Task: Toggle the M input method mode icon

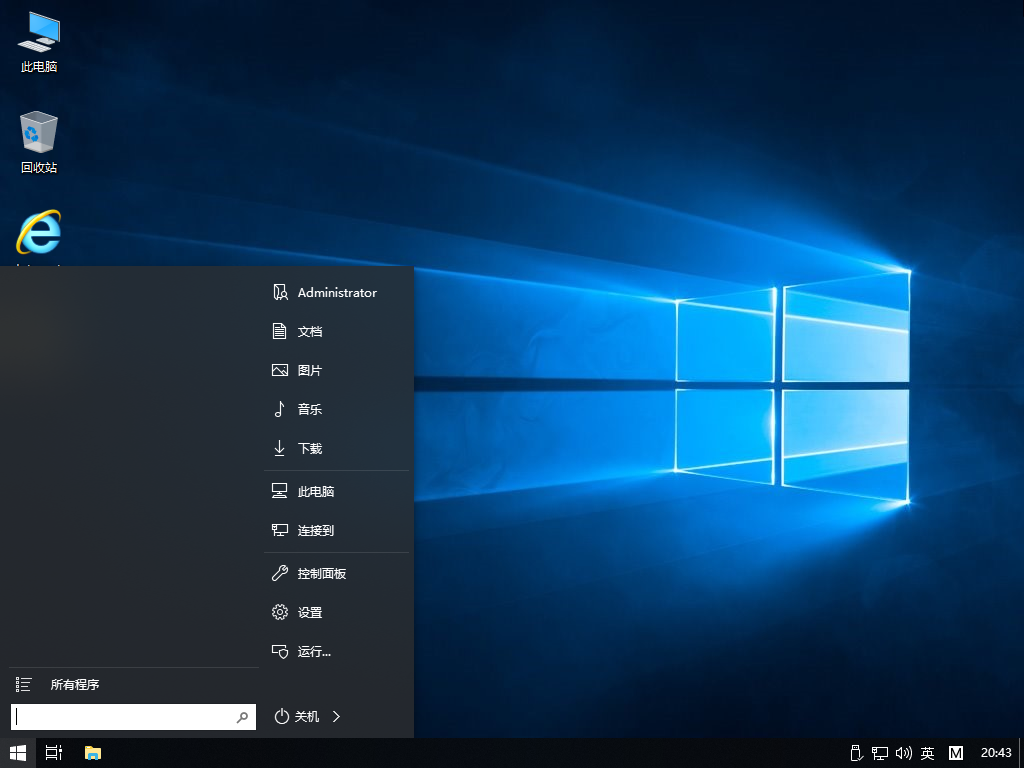Action: click(956, 753)
